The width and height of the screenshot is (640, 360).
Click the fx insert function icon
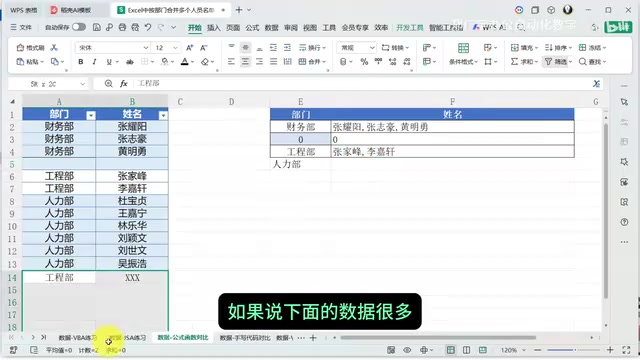click(x=124, y=83)
